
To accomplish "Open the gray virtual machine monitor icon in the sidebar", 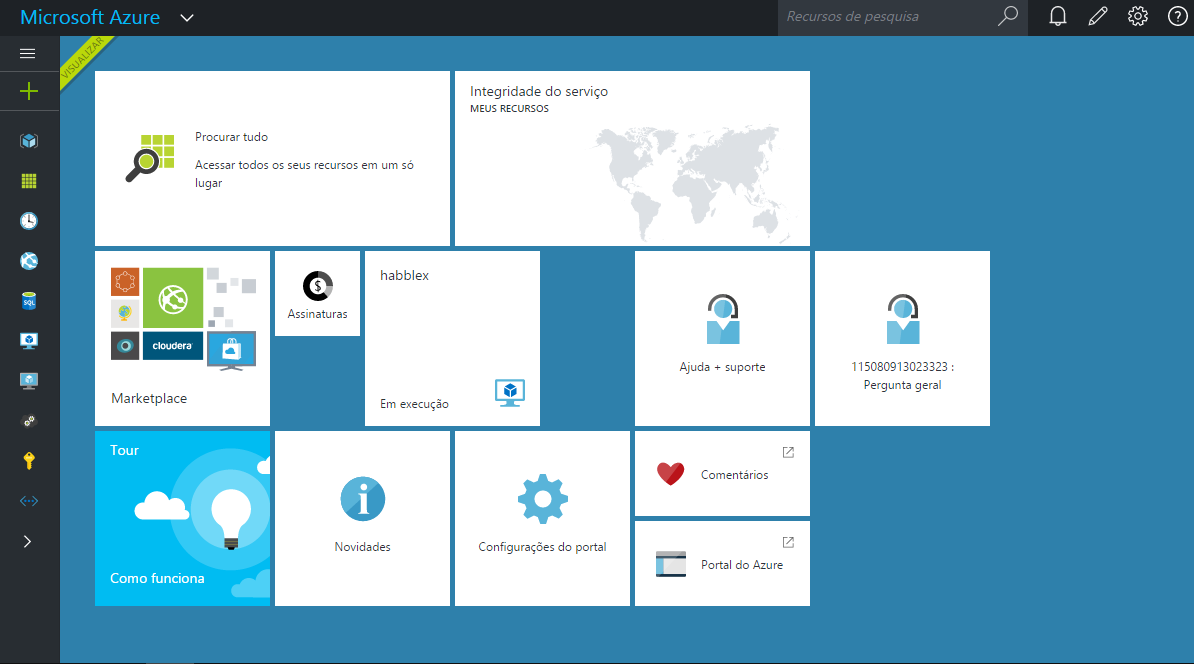I will [29, 381].
